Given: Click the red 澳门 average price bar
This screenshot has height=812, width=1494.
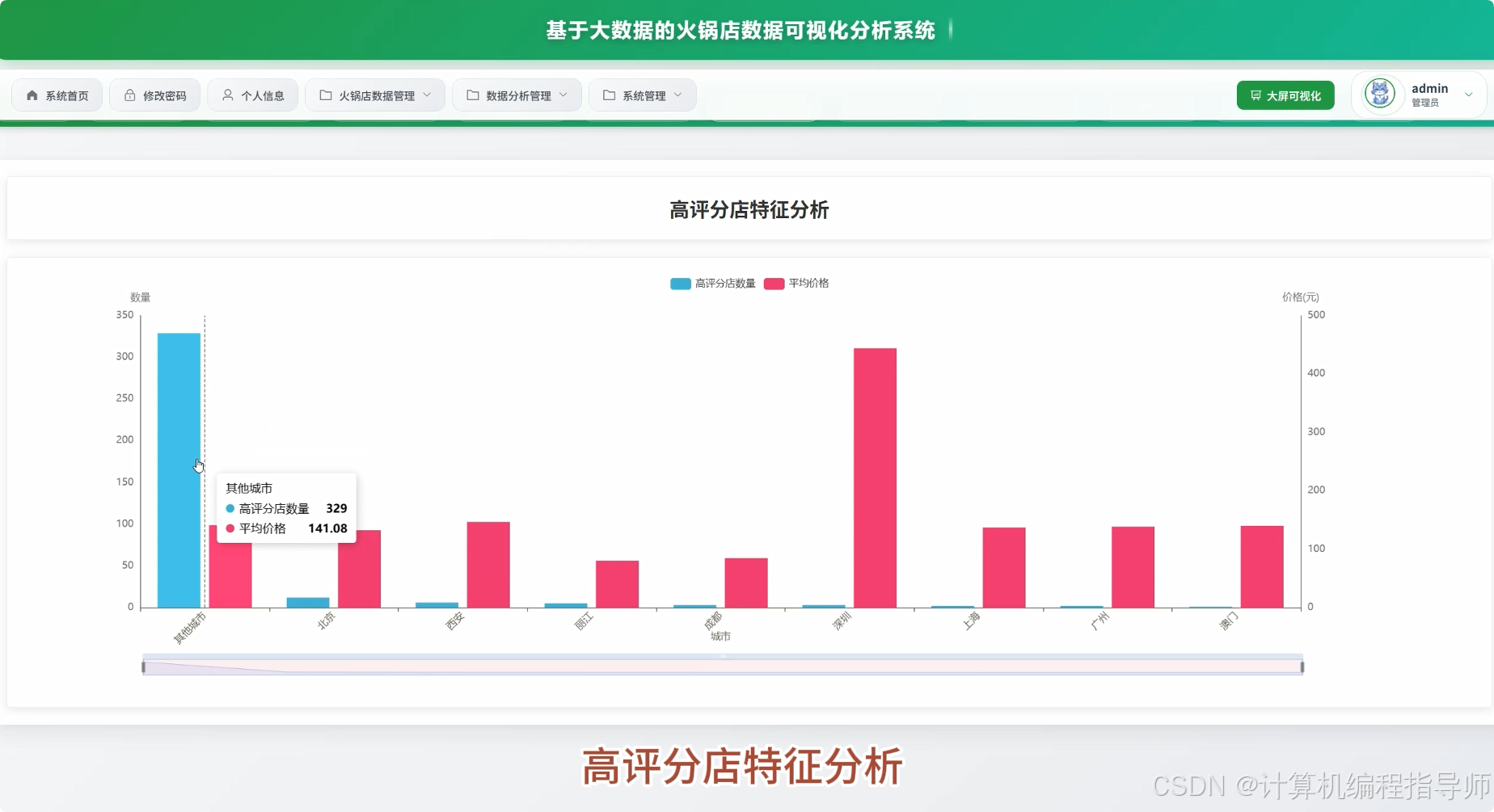Looking at the screenshot, I should (1262, 566).
